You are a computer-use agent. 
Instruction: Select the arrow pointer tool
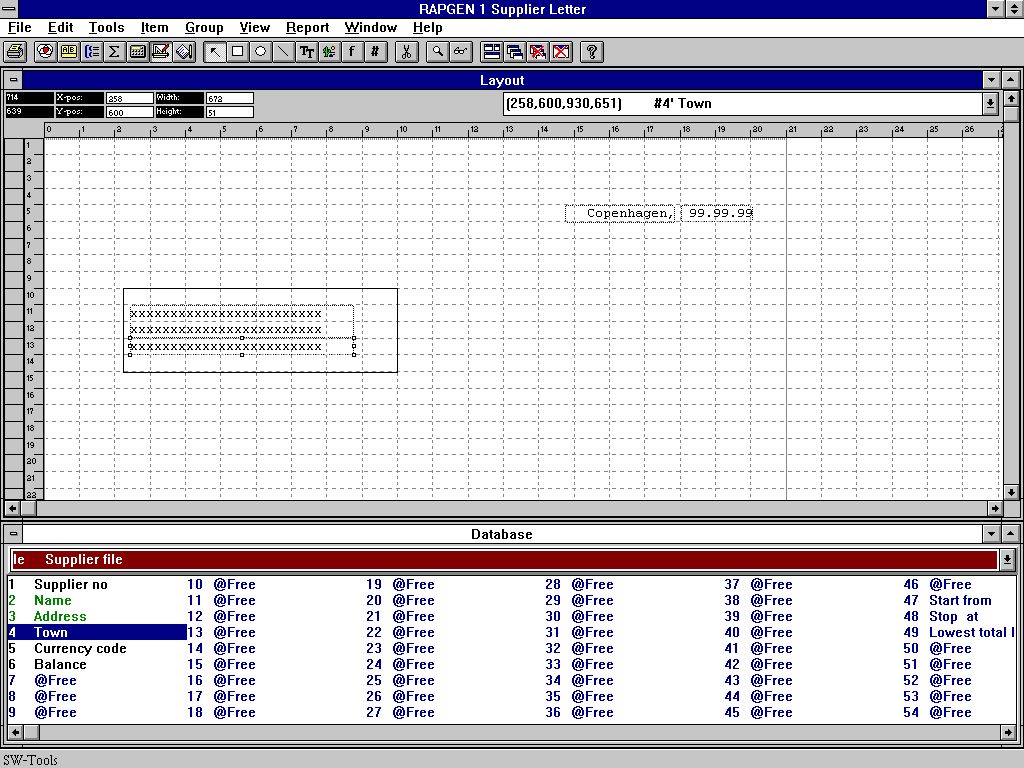point(215,51)
